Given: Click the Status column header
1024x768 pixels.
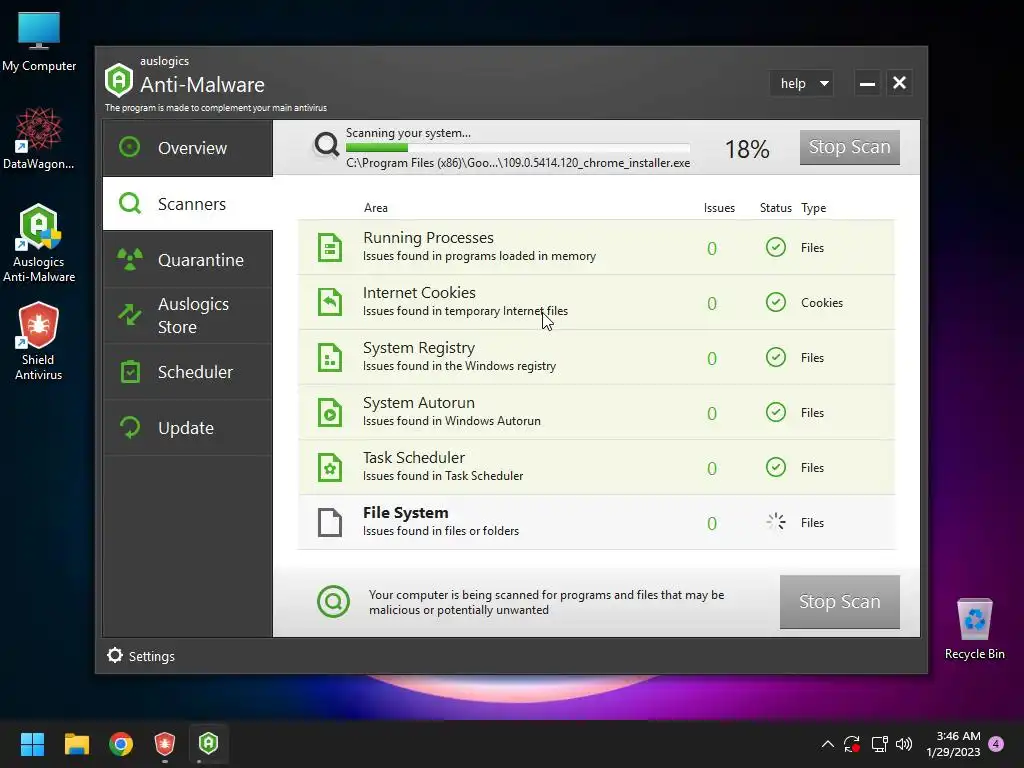Looking at the screenshot, I should [775, 208].
